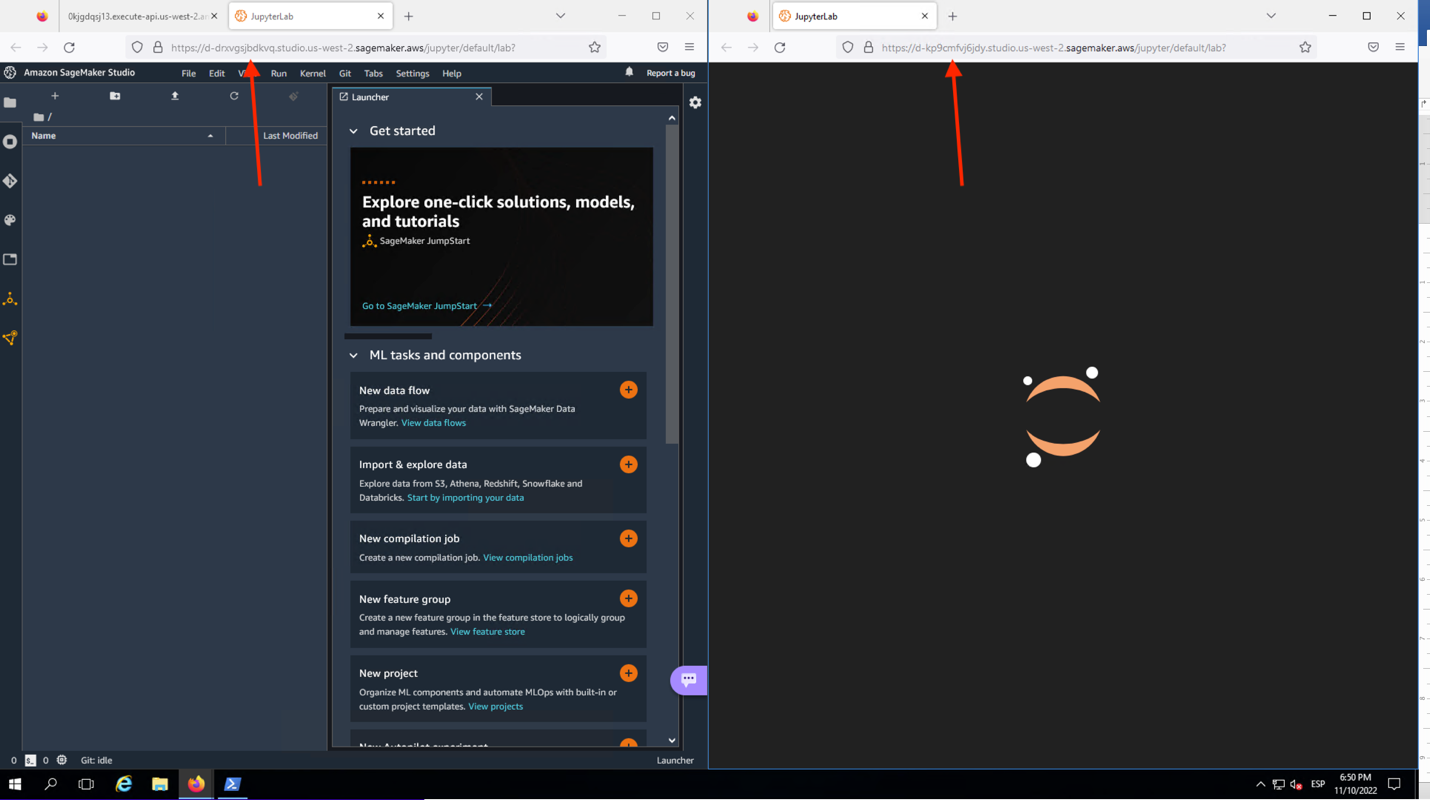Open the Running Terminals and Kernels panel
Image resolution: width=1430 pixels, height=800 pixels.
coord(10,142)
